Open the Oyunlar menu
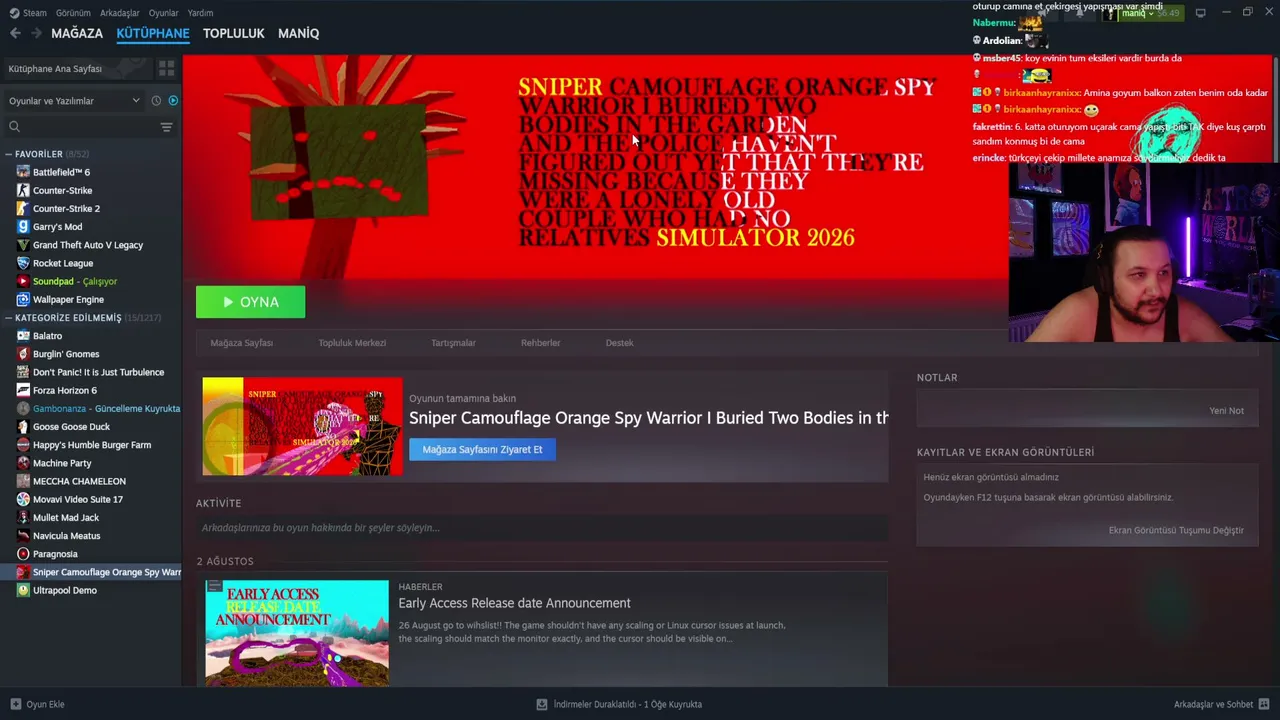The height and width of the screenshot is (720, 1280). [x=164, y=13]
